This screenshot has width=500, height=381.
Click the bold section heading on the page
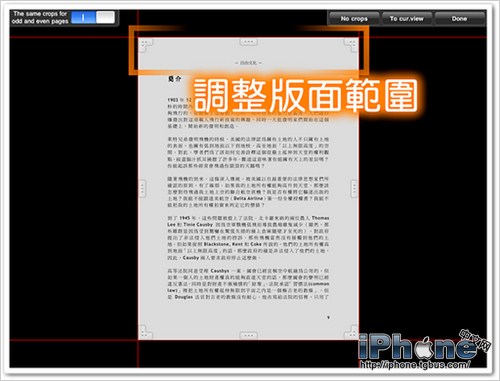(175, 79)
